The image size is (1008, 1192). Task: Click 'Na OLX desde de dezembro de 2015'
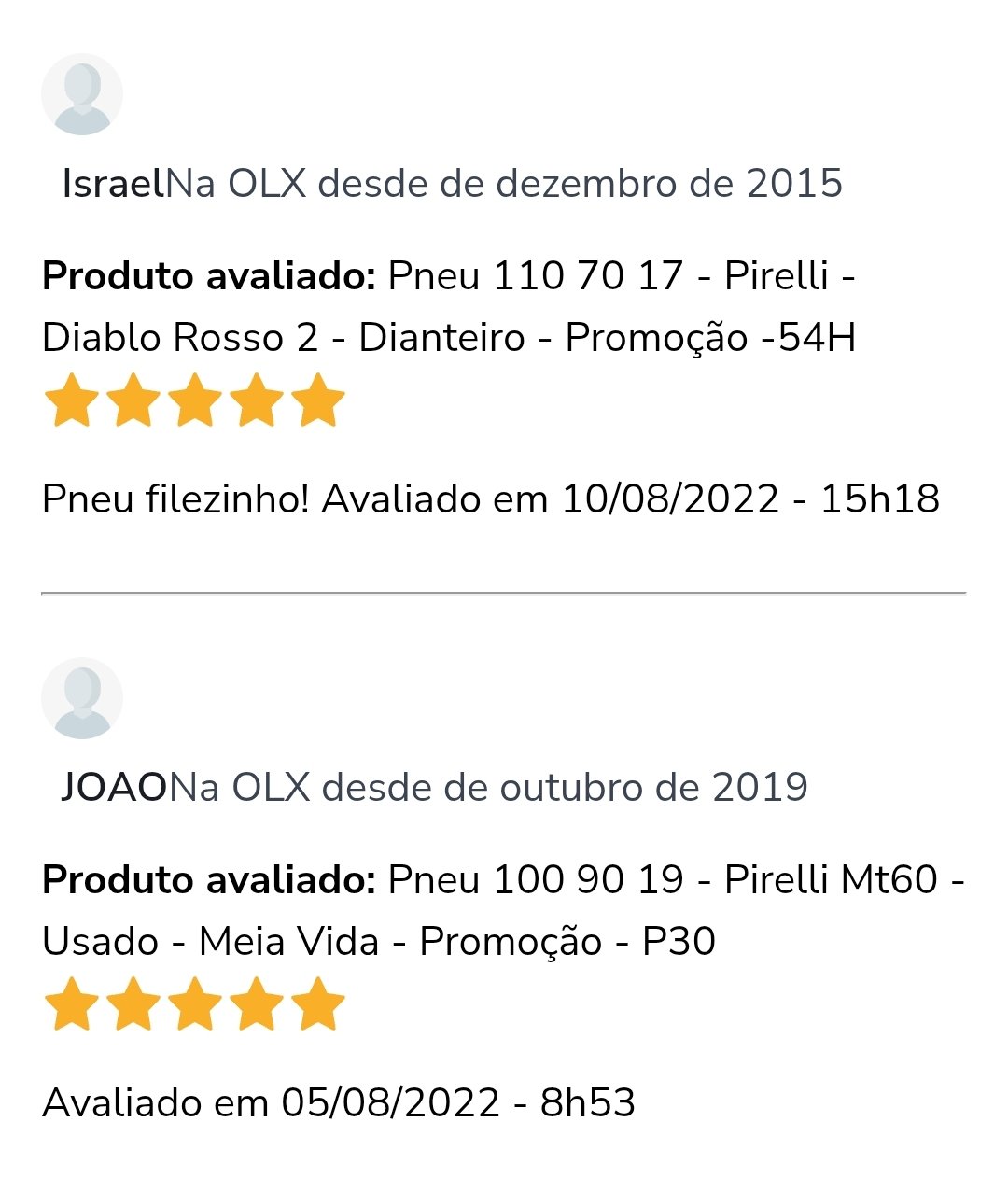point(504,183)
